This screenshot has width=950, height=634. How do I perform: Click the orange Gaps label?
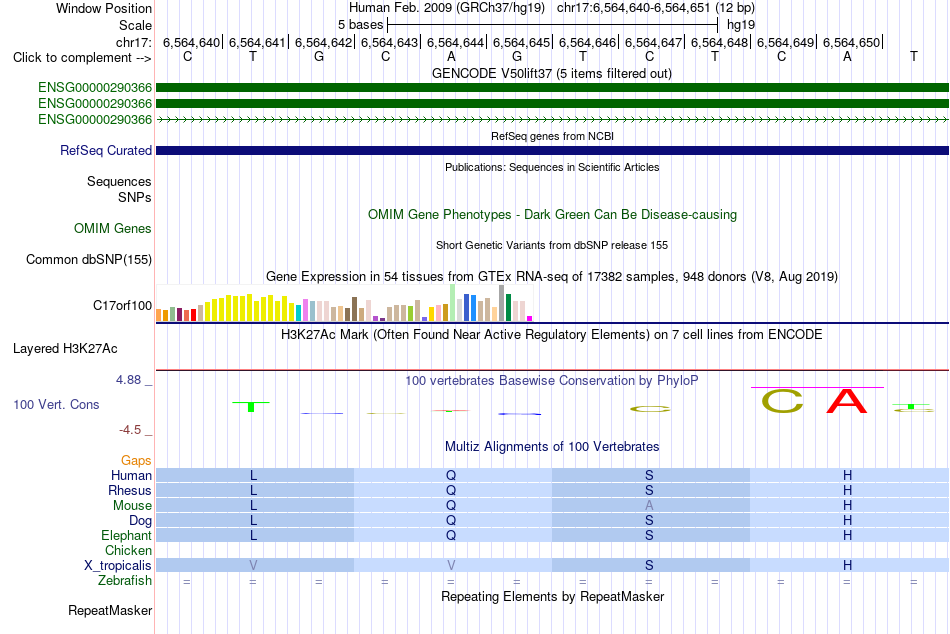click(136, 461)
